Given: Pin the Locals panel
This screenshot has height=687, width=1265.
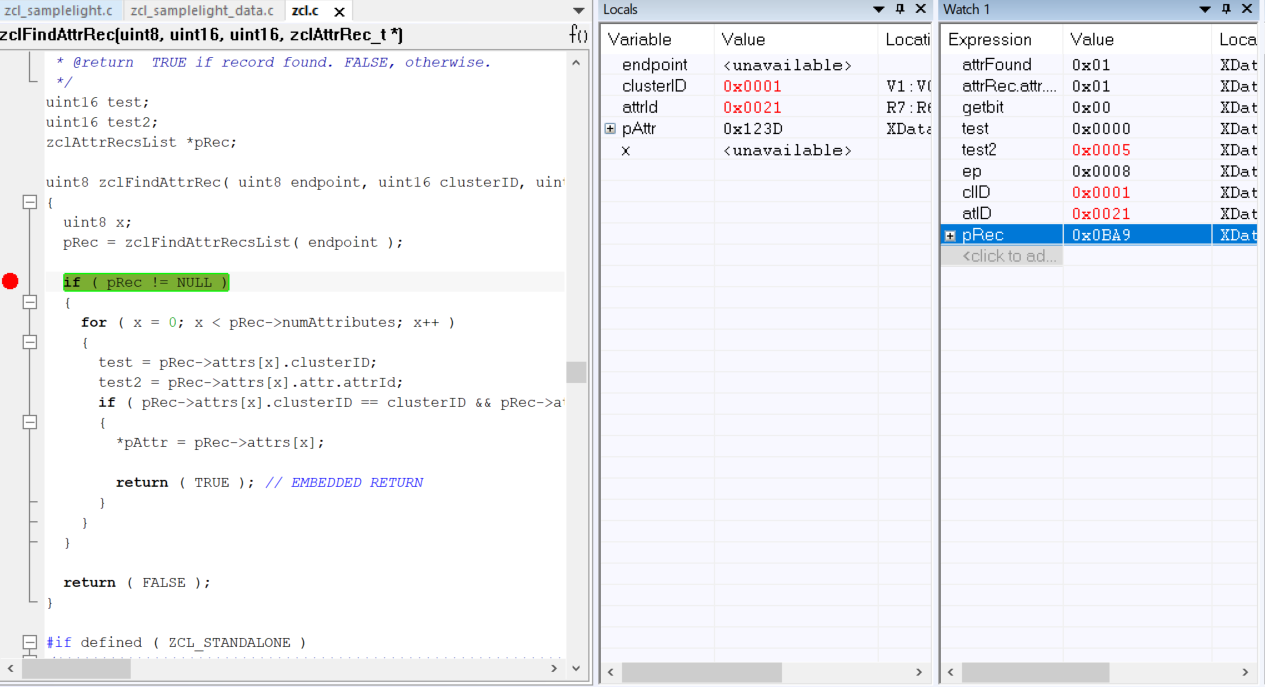Looking at the screenshot, I should pos(900,9).
